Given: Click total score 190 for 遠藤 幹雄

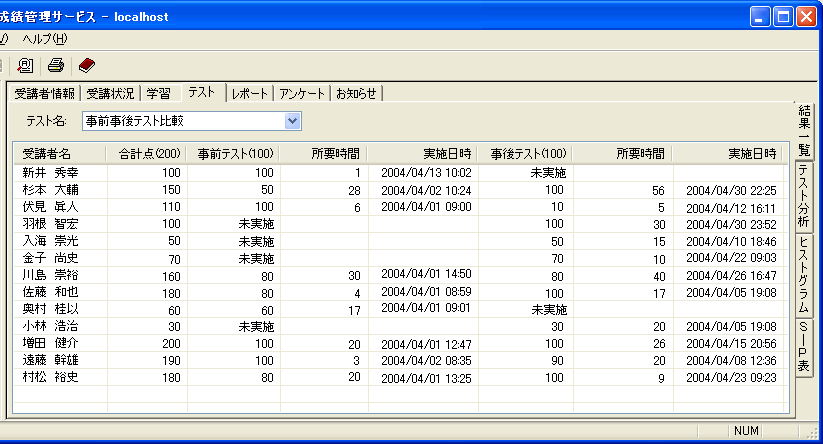Looking at the screenshot, I should 171,361.
